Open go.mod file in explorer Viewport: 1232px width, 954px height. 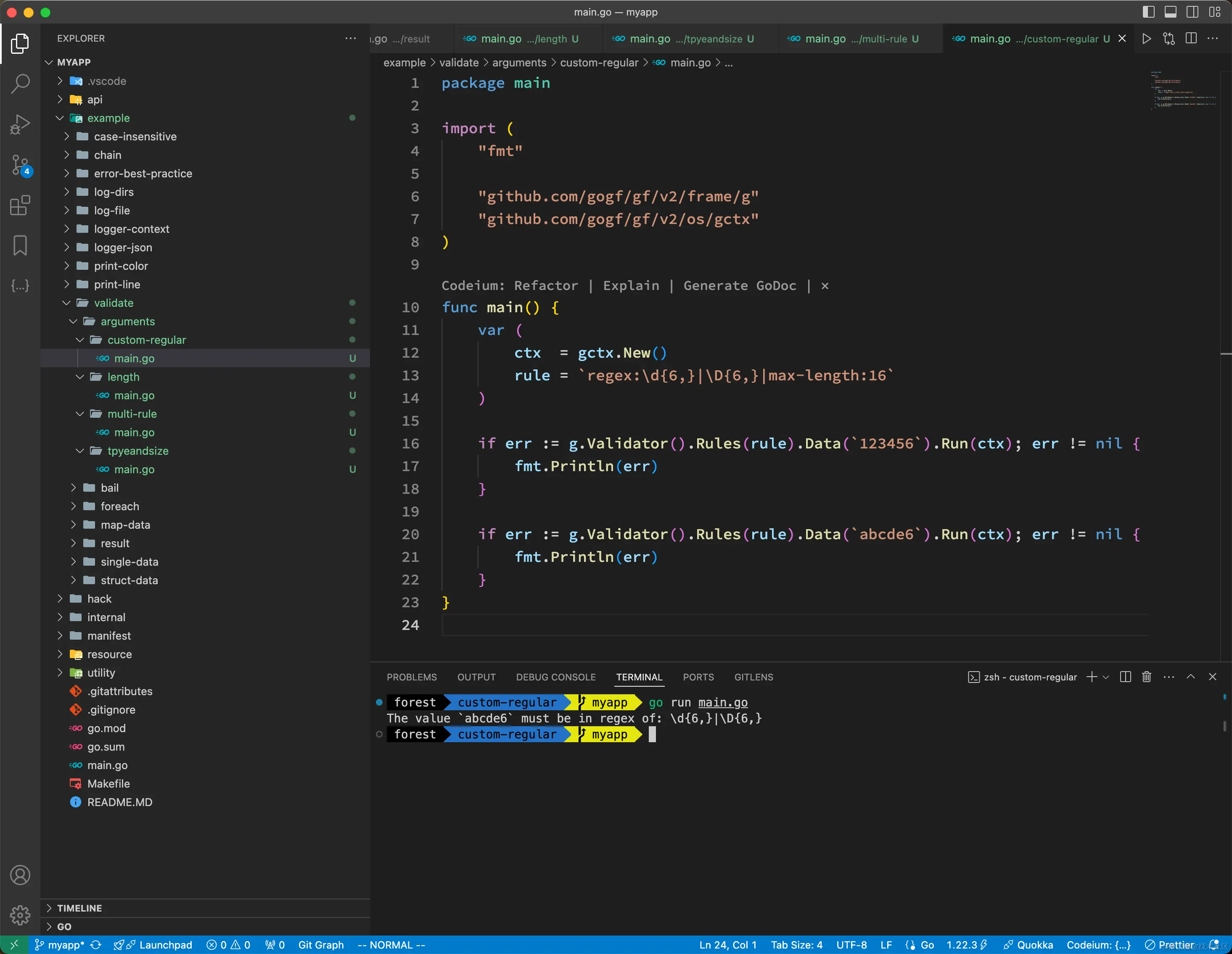205,728
